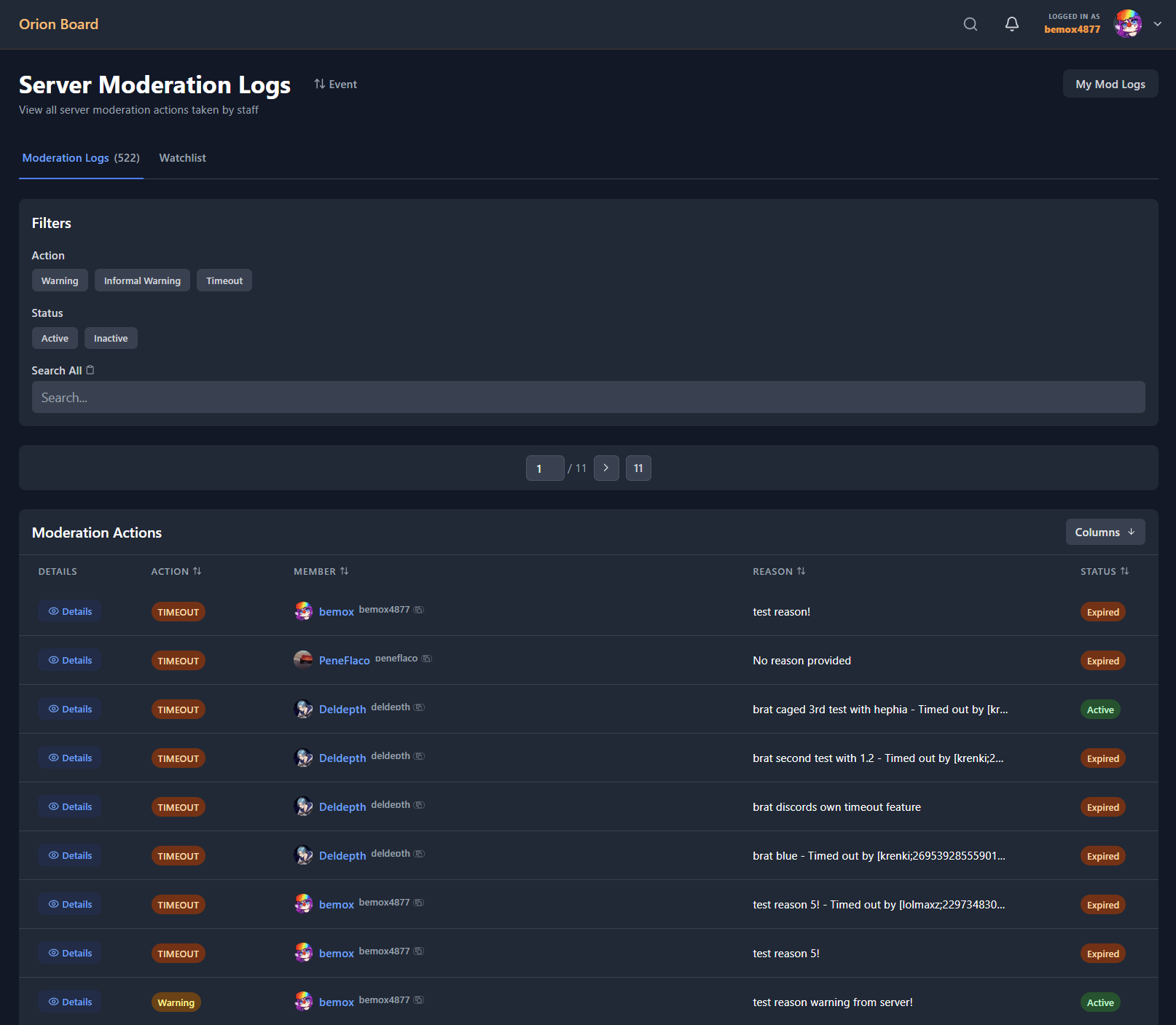Click Deldepth's avatar thumbnail
The image size is (1176, 1025).
tap(304, 708)
